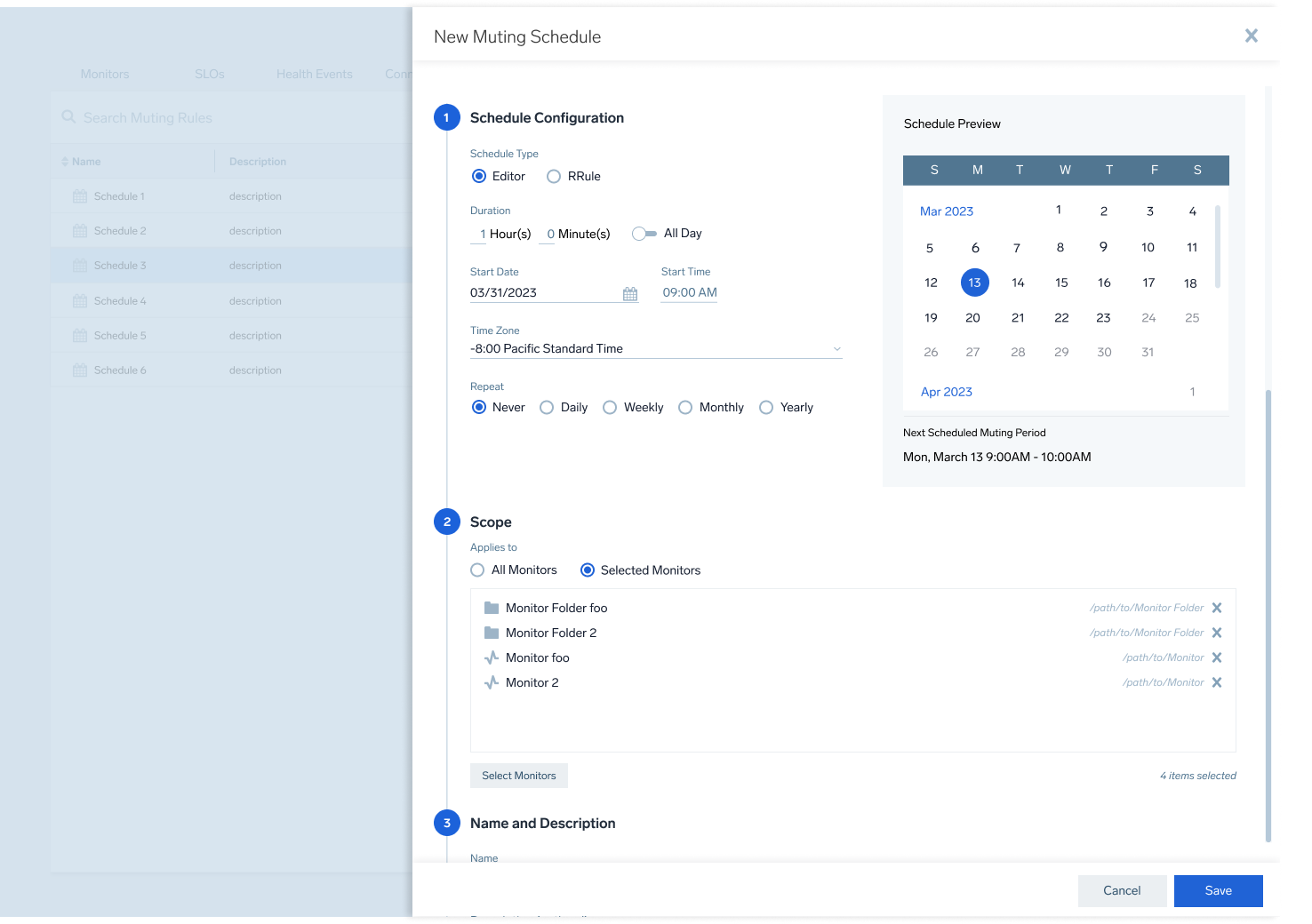The image size is (1312, 924).
Task: Enable the All Day toggle
Action: pos(644,234)
